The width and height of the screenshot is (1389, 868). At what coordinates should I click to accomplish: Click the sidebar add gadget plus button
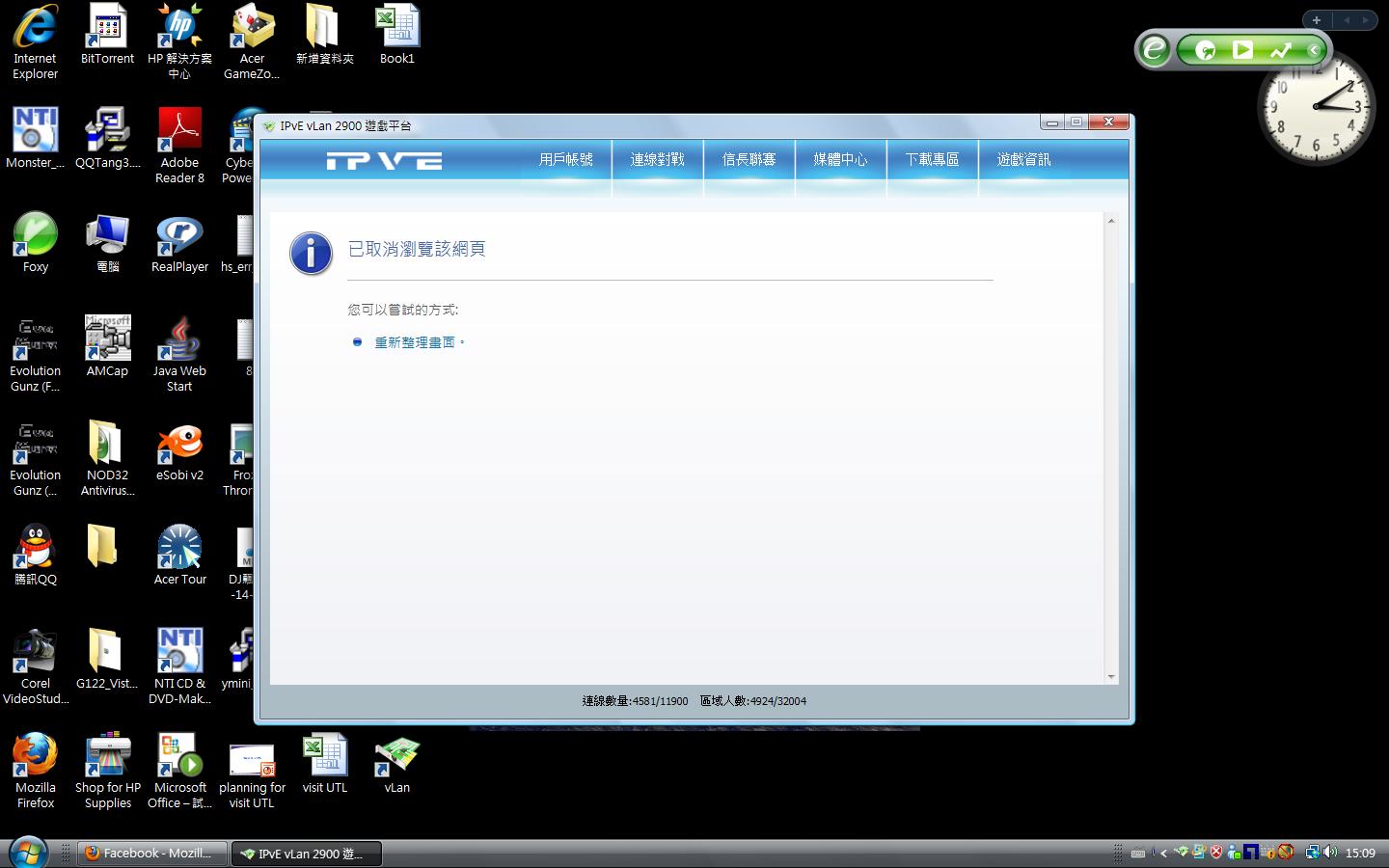pos(1317,19)
